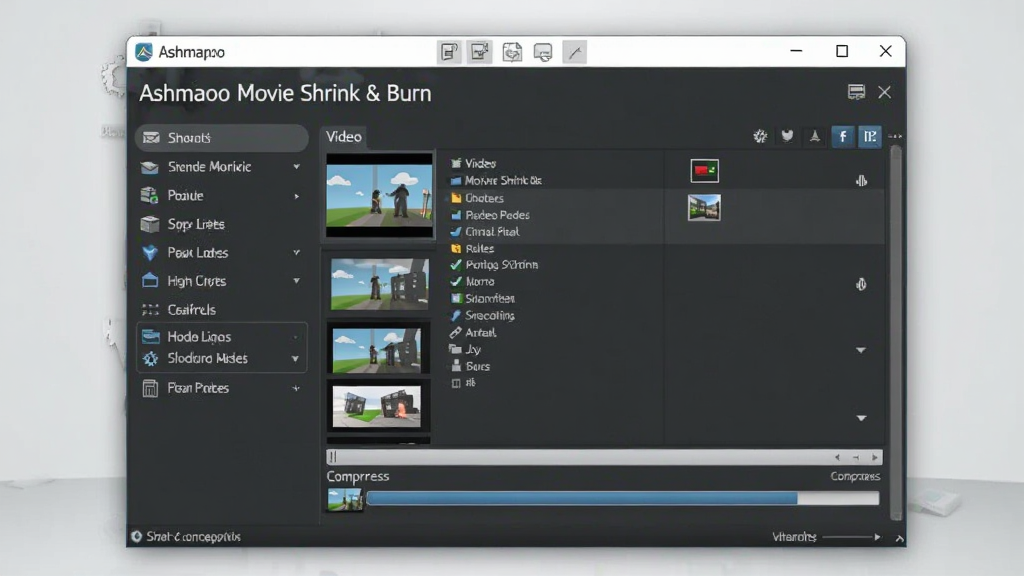Click the horizontal scrollbar under the list
The image size is (1024, 576).
coord(604,457)
